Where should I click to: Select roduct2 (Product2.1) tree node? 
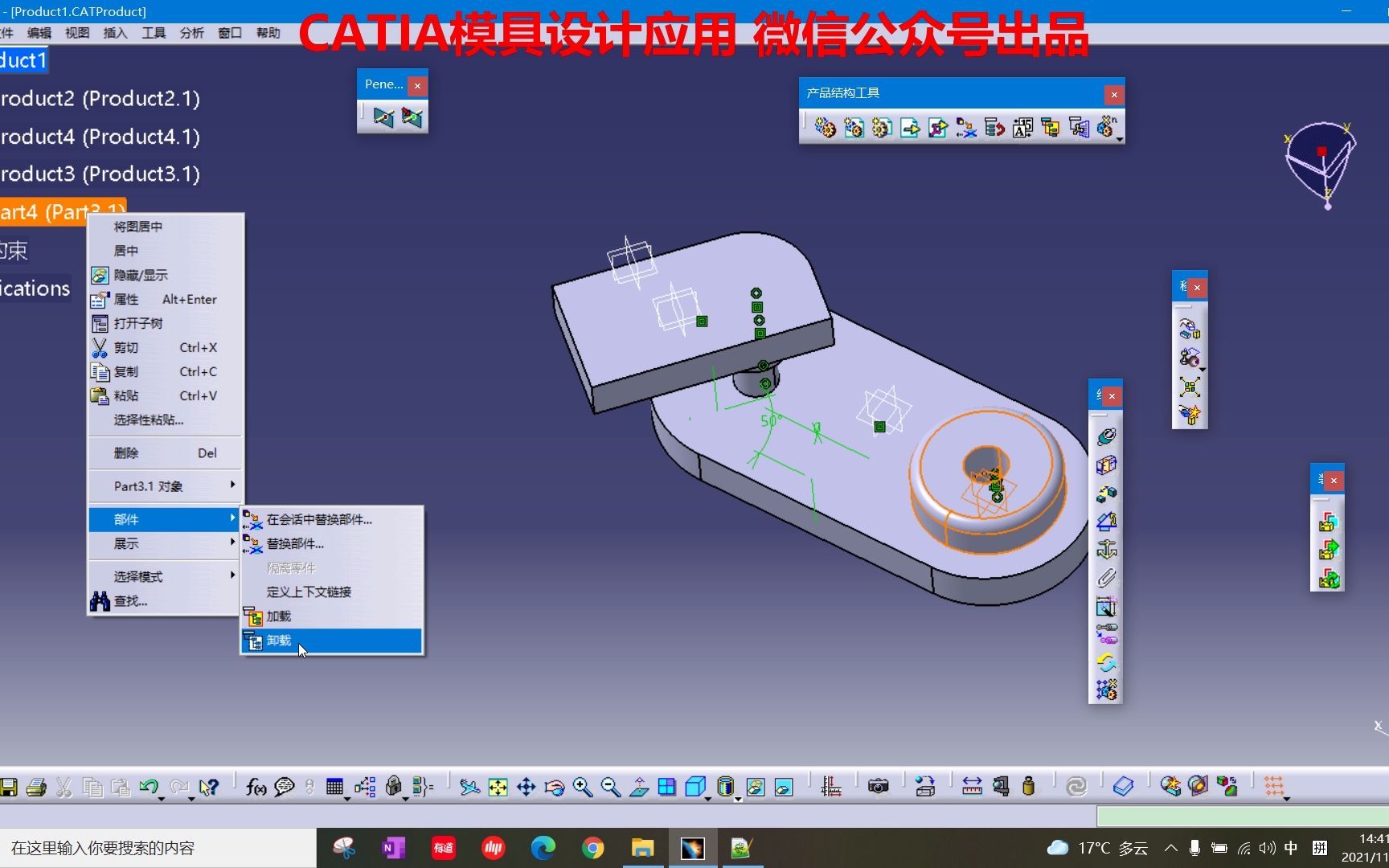click(100, 98)
